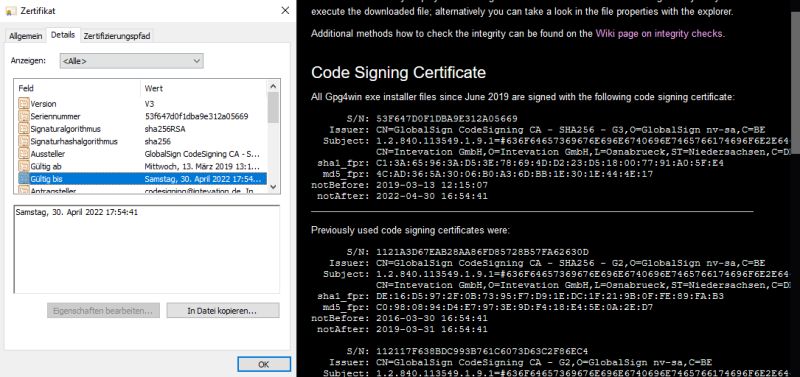This screenshot has width=800, height=377.
Task: Click the Seriennummer field icon
Action: 23,116
